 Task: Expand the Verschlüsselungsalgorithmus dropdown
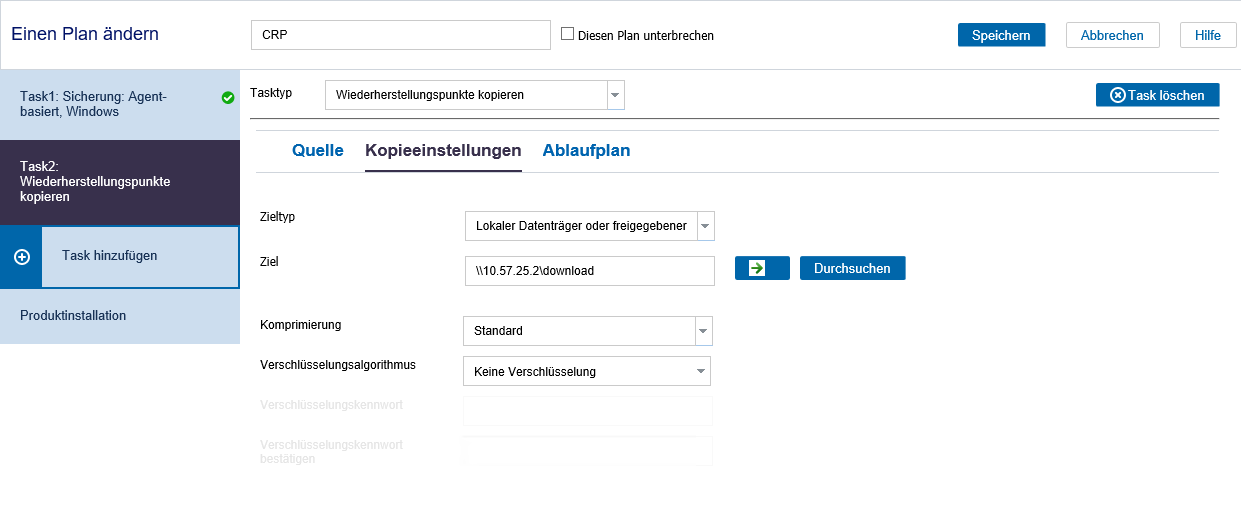pos(700,371)
